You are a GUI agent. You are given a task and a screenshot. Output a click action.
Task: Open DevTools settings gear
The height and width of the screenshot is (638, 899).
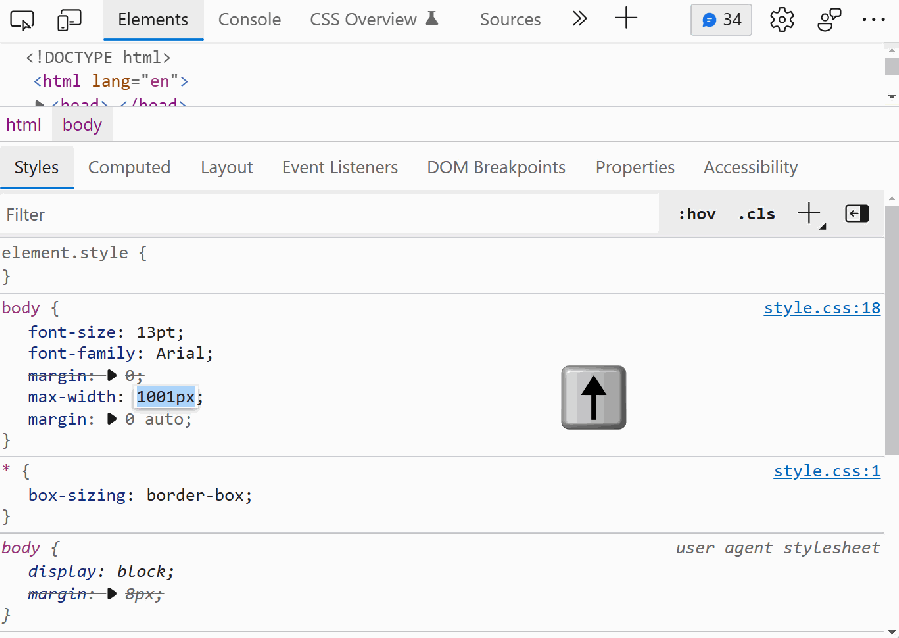pyautogui.click(x=782, y=20)
